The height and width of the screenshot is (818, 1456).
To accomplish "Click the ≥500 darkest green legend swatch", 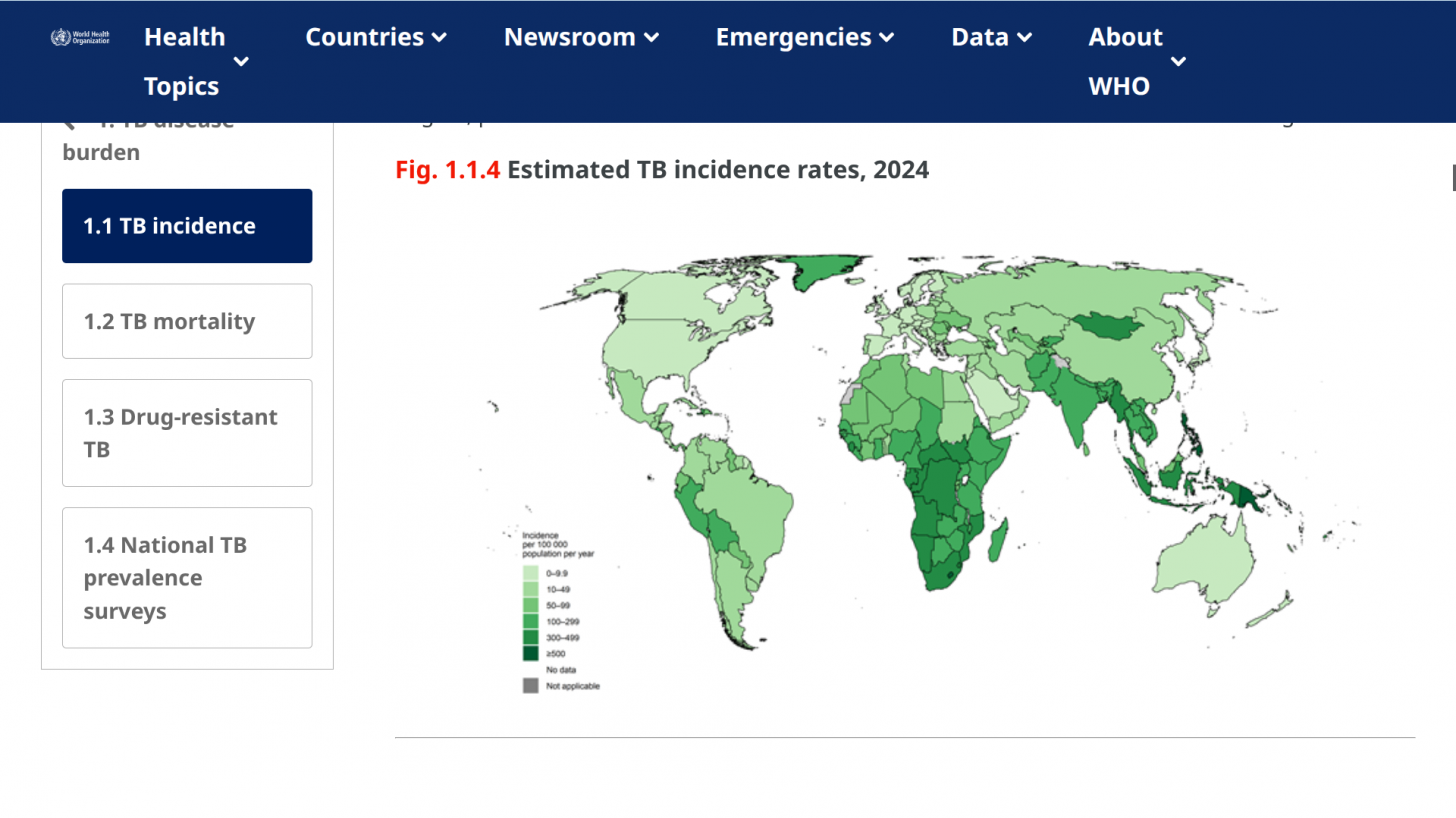I will (530, 653).
